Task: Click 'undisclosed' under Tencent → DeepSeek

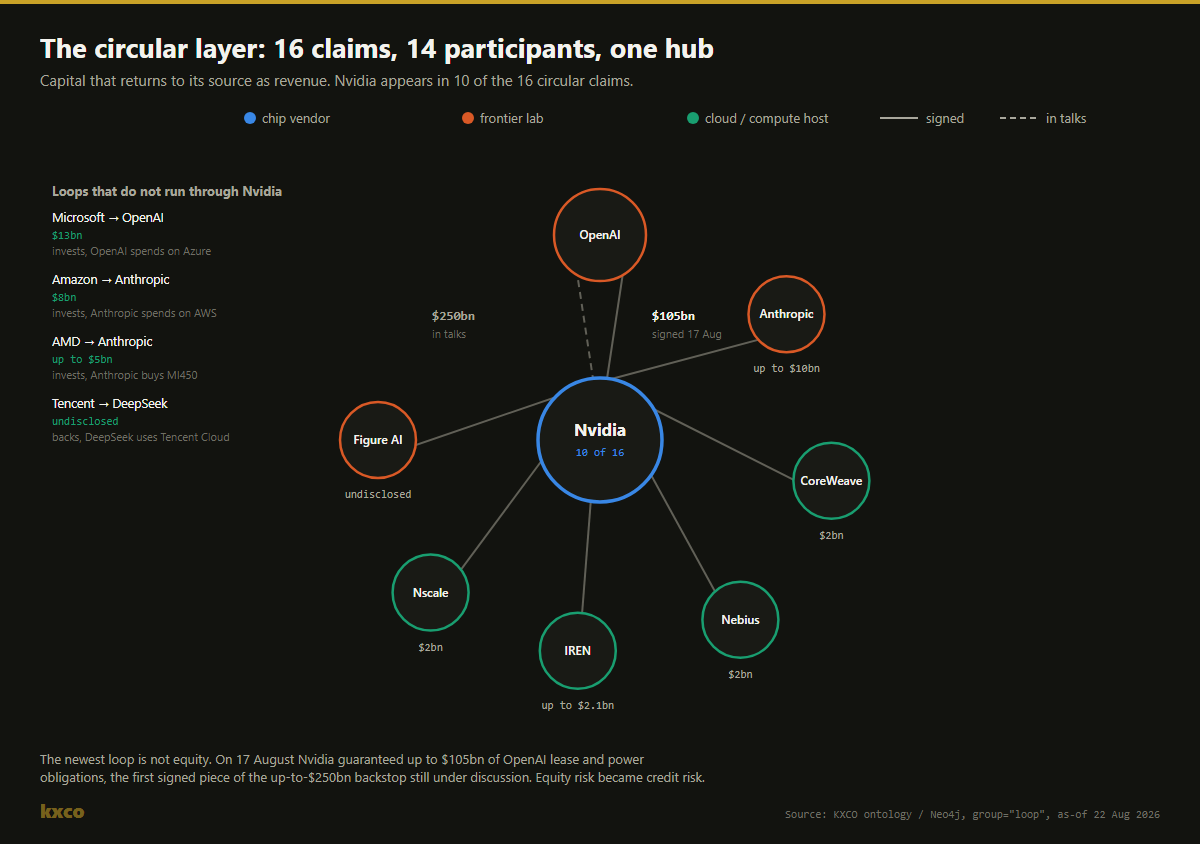Action: (85, 421)
